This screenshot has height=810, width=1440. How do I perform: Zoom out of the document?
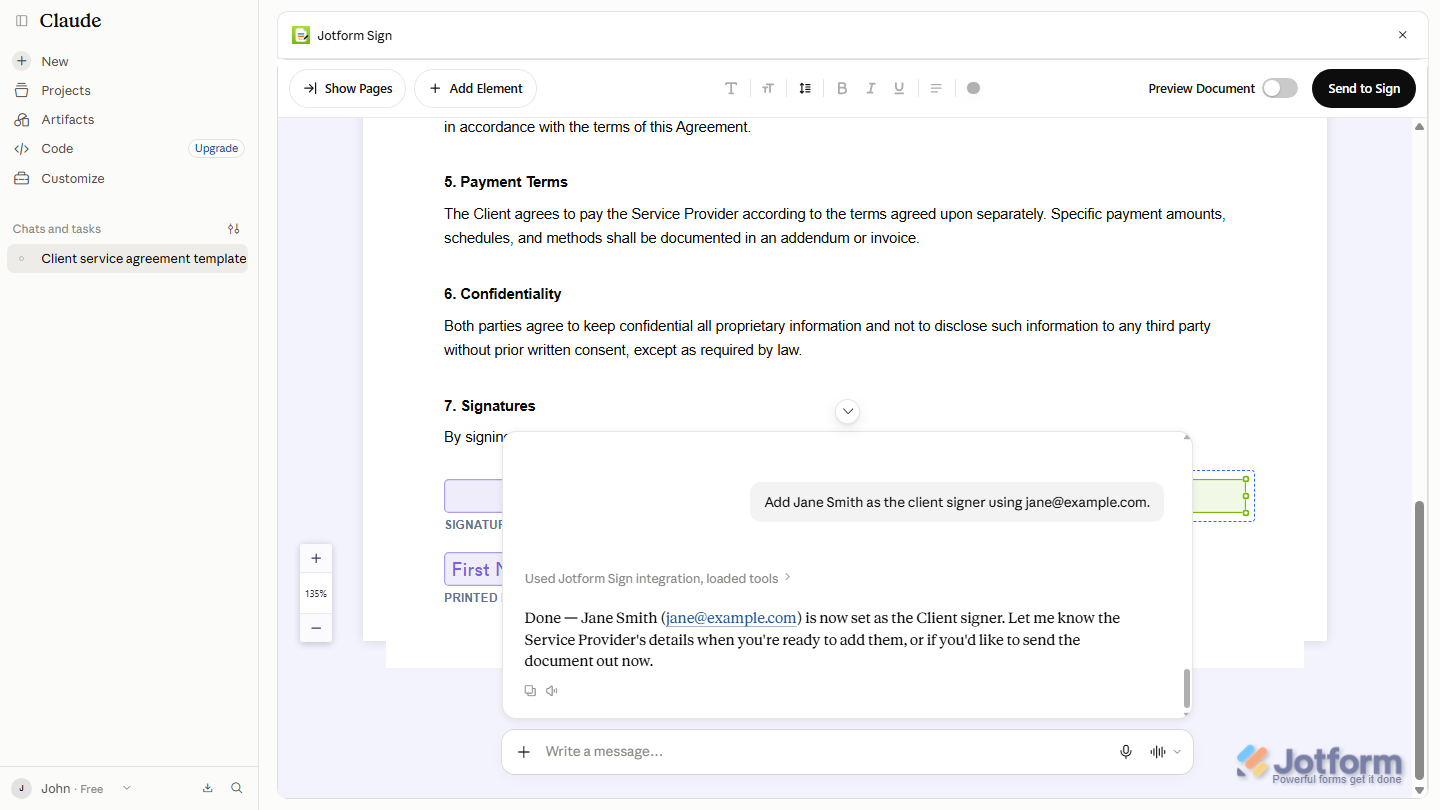[x=316, y=628]
